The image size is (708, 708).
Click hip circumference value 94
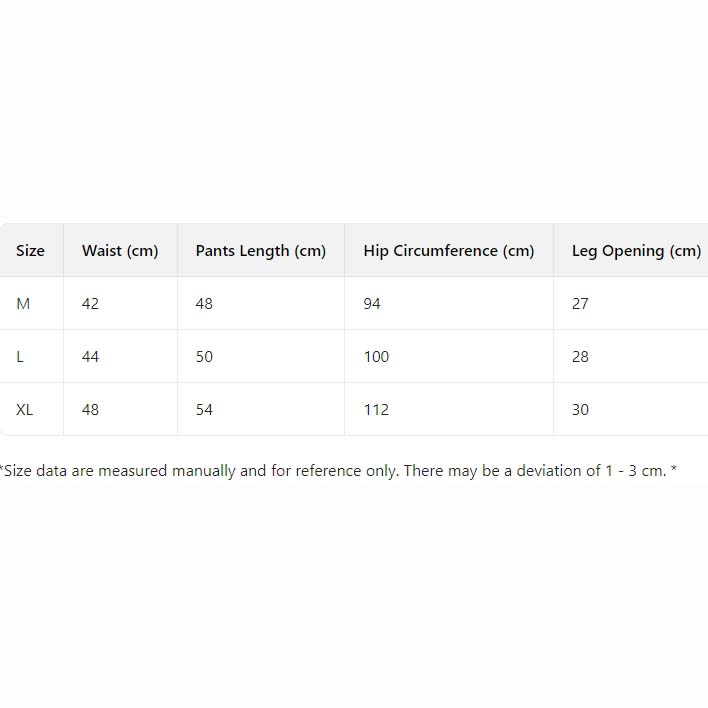pos(372,304)
